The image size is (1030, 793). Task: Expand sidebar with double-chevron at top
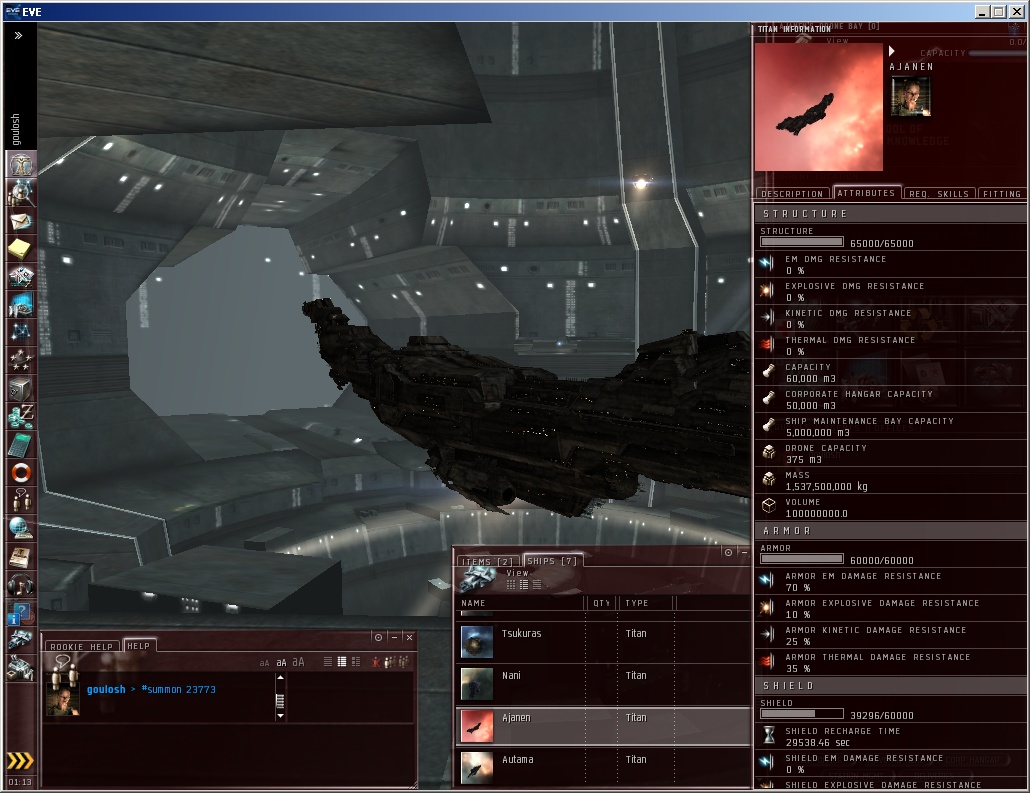click(18, 35)
